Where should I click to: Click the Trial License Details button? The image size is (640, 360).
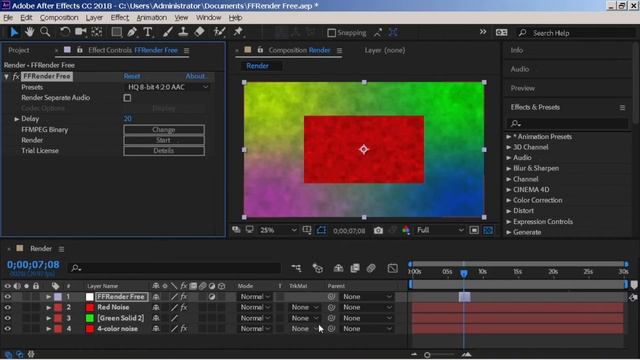point(164,151)
